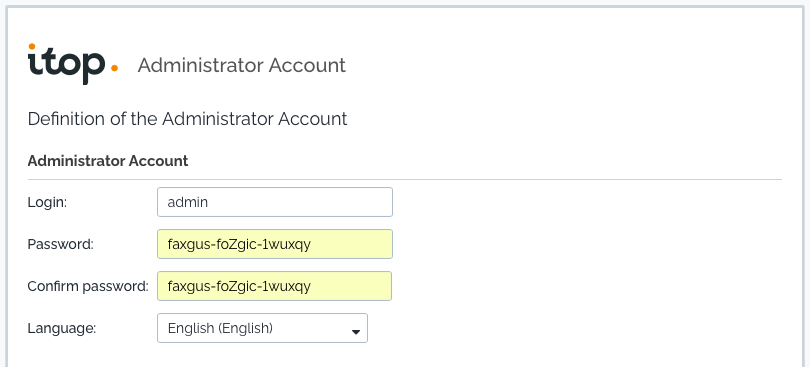Click the Password label
Viewport: 810px width, 367px height.
coord(61,244)
